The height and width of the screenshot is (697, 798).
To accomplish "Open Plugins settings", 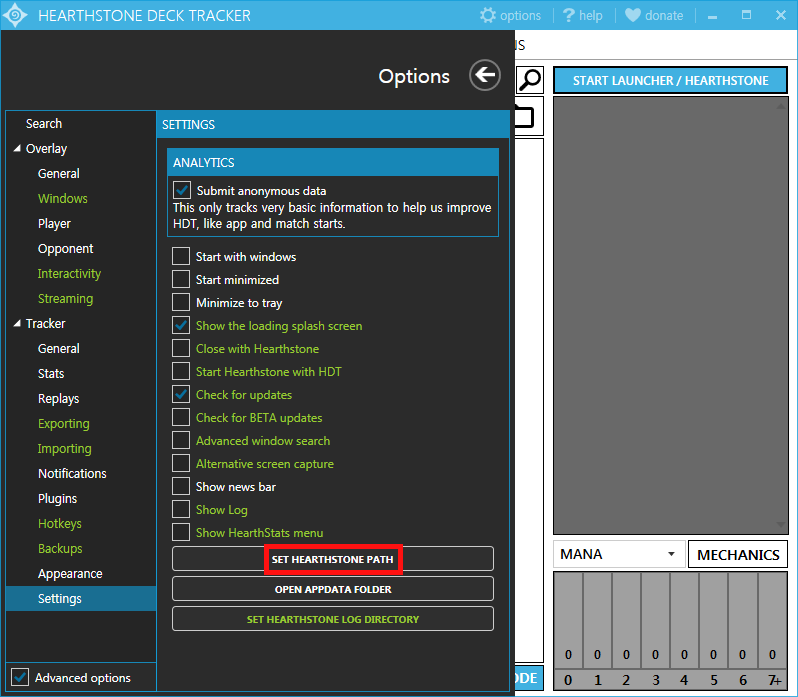I will pos(58,499).
